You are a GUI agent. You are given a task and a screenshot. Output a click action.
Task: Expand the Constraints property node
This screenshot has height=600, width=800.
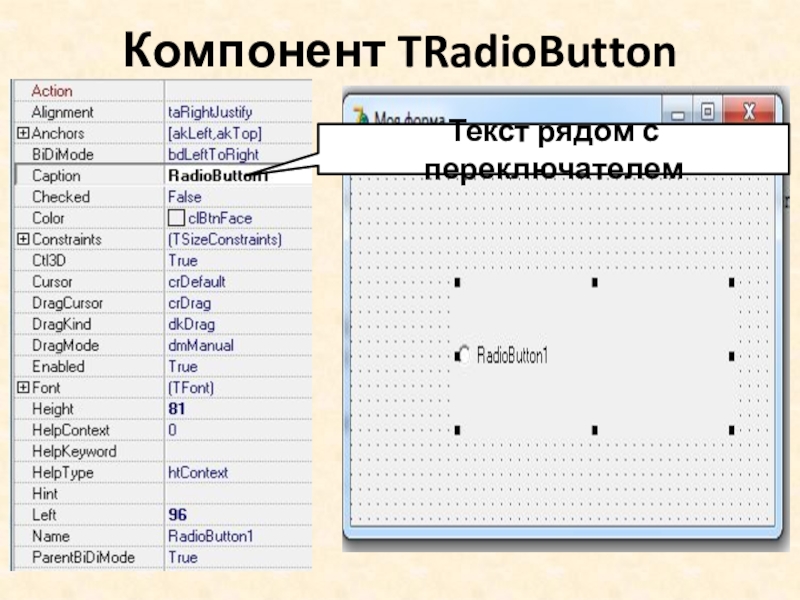(23, 239)
